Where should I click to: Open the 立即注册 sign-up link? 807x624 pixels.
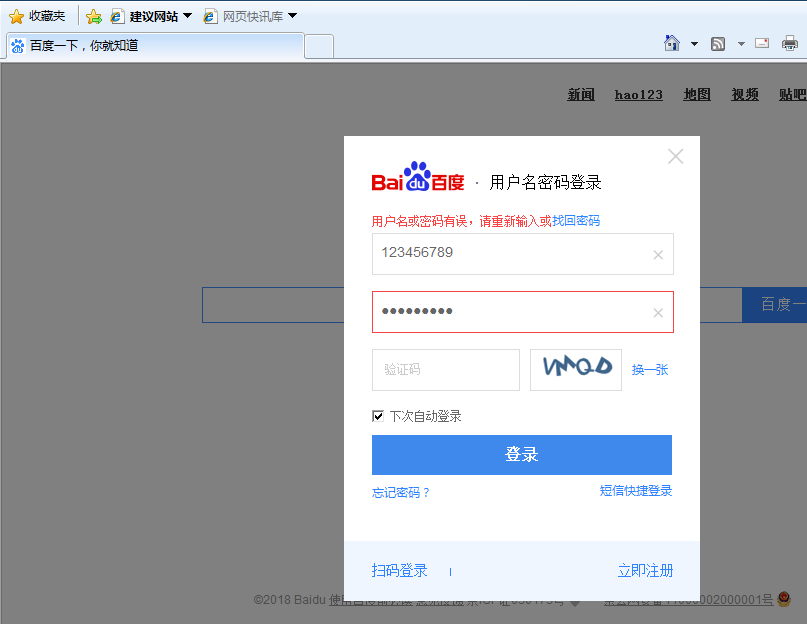(645, 570)
